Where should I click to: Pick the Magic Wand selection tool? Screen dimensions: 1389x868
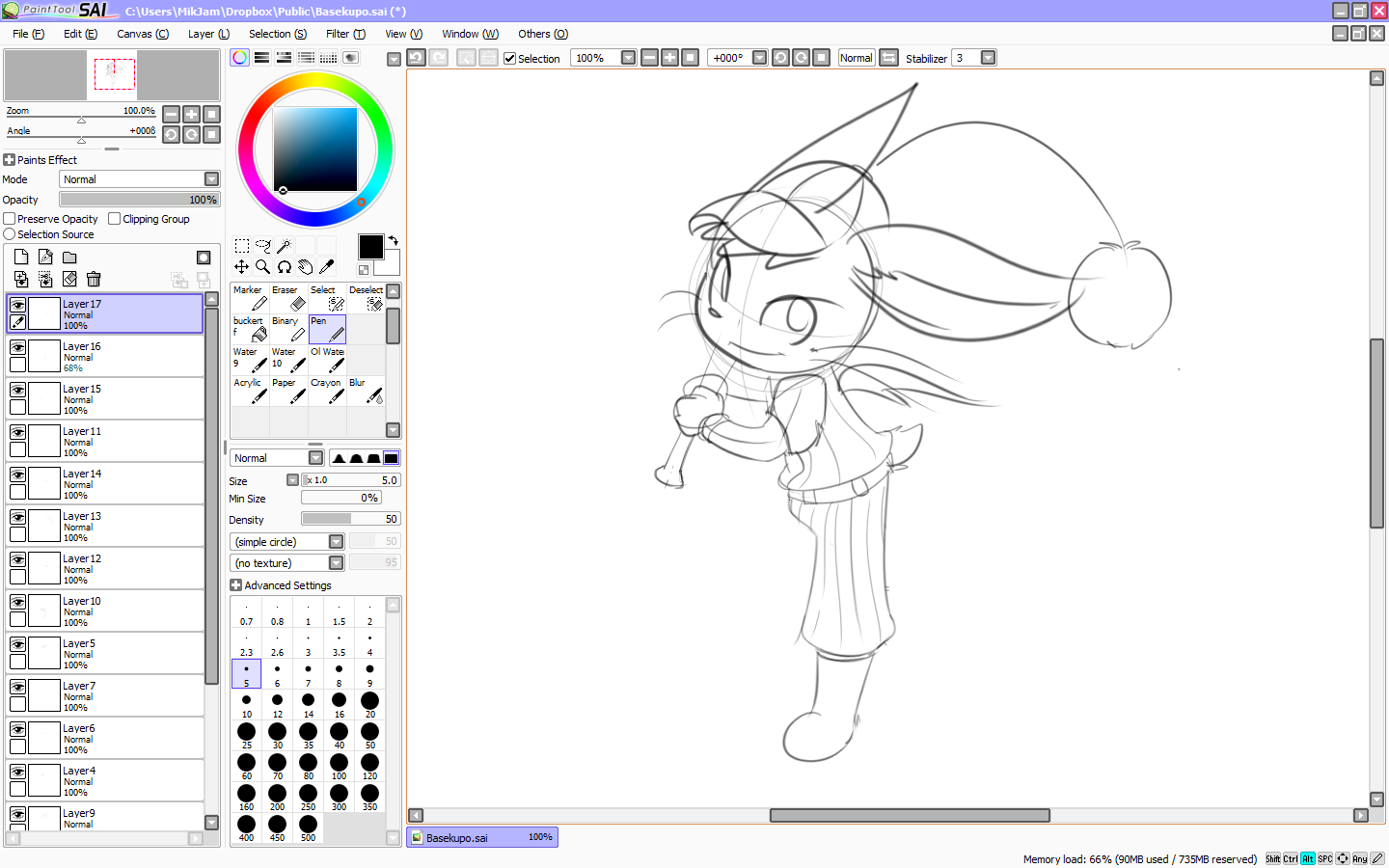[x=284, y=246]
